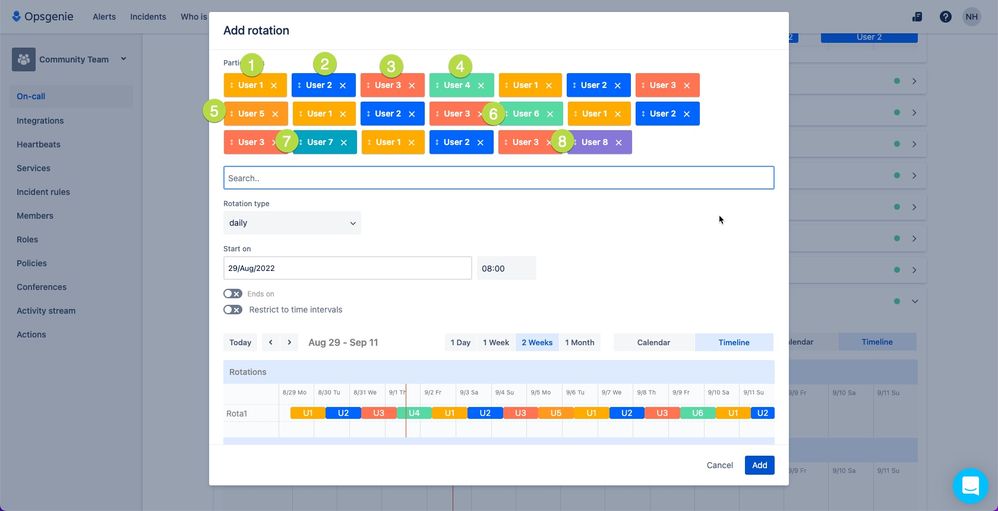998x511 pixels.
Task: Open On-call in the sidebar
Action: click(71, 97)
